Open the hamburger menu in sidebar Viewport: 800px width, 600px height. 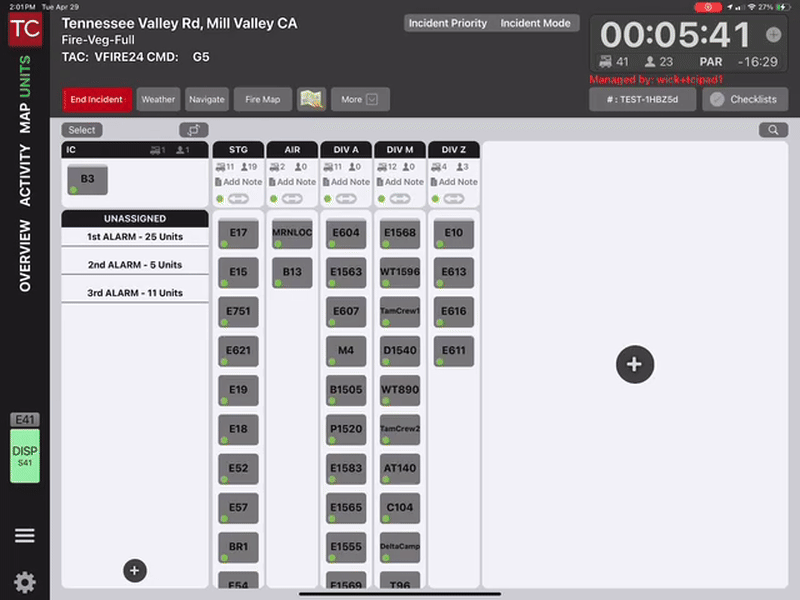(25, 536)
